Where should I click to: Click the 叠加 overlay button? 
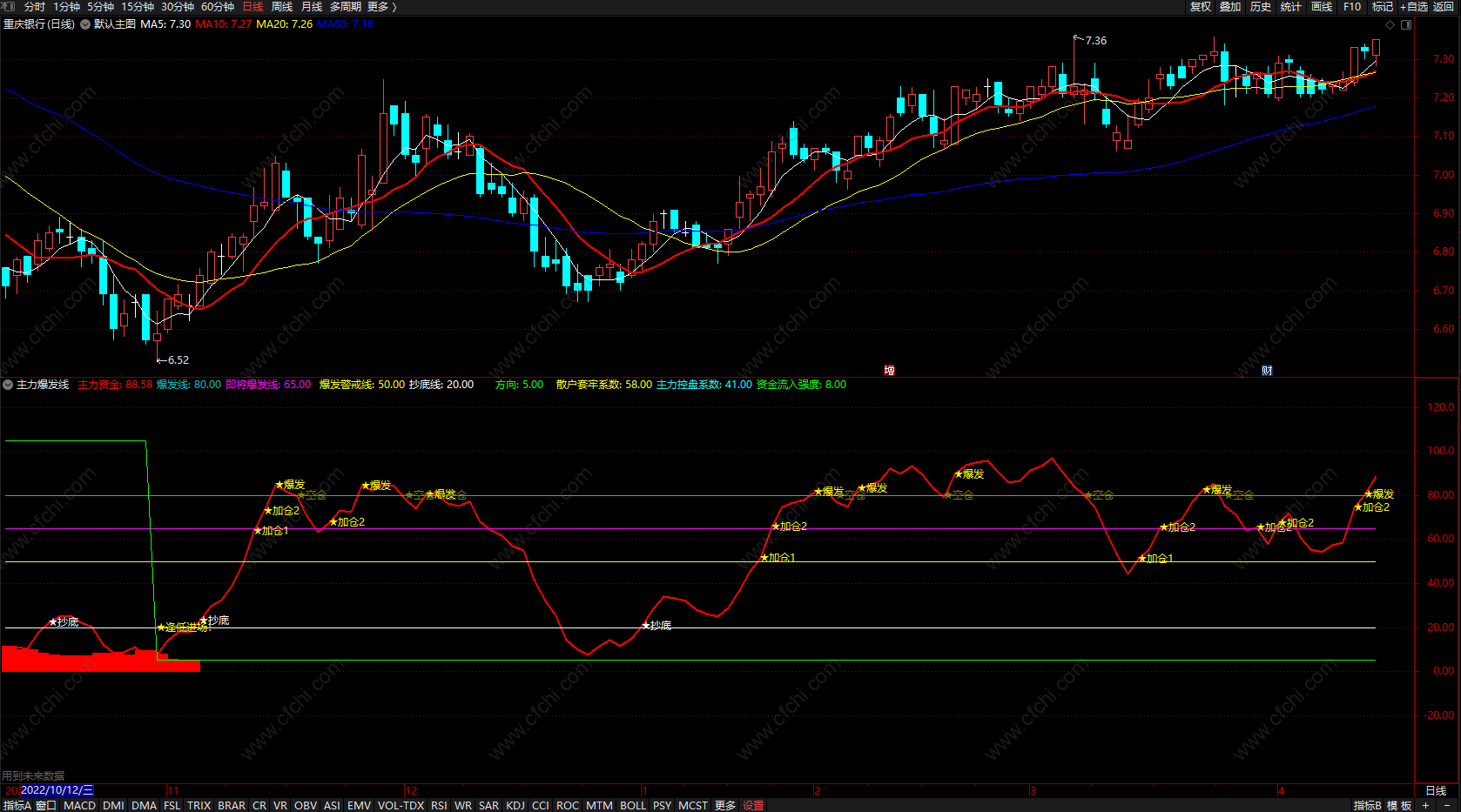[1230, 6]
